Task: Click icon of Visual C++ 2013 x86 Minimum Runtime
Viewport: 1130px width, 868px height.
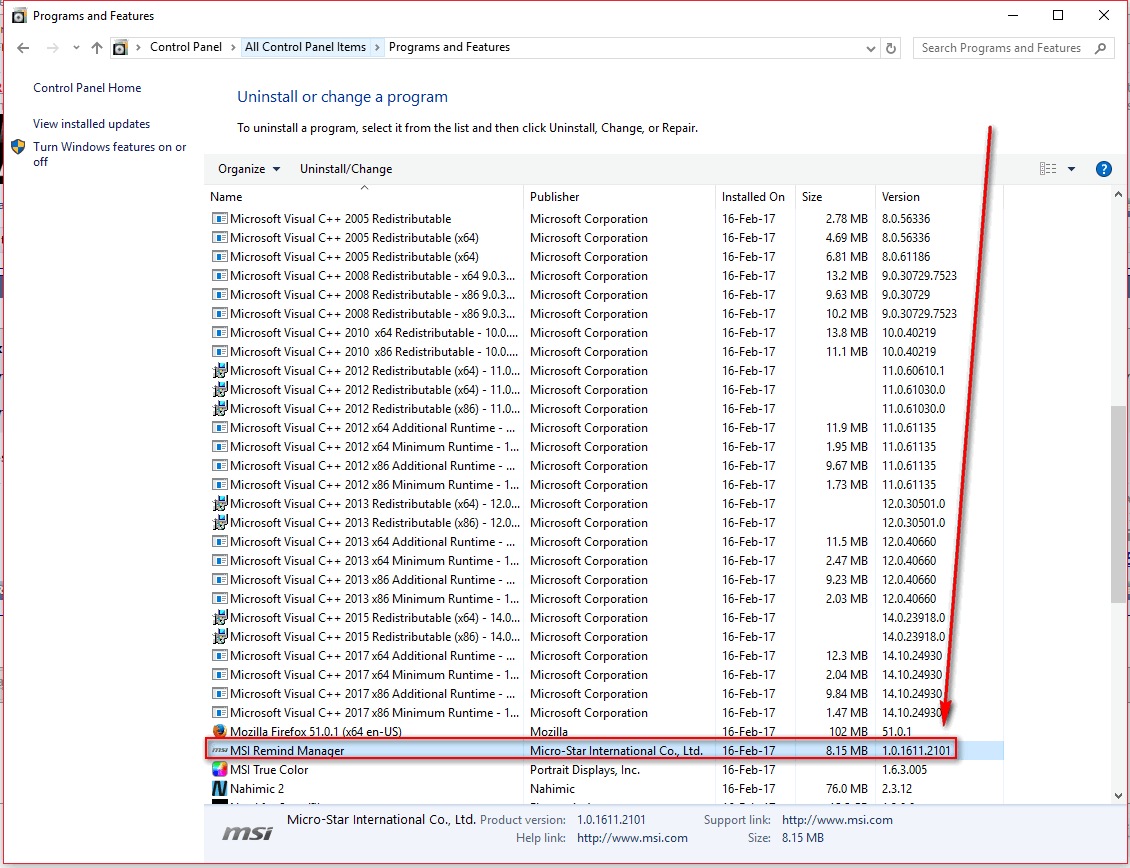Action: [x=220, y=598]
